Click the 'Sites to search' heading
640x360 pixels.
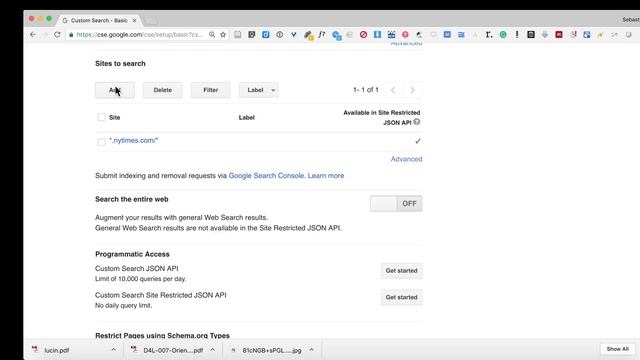(x=120, y=64)
